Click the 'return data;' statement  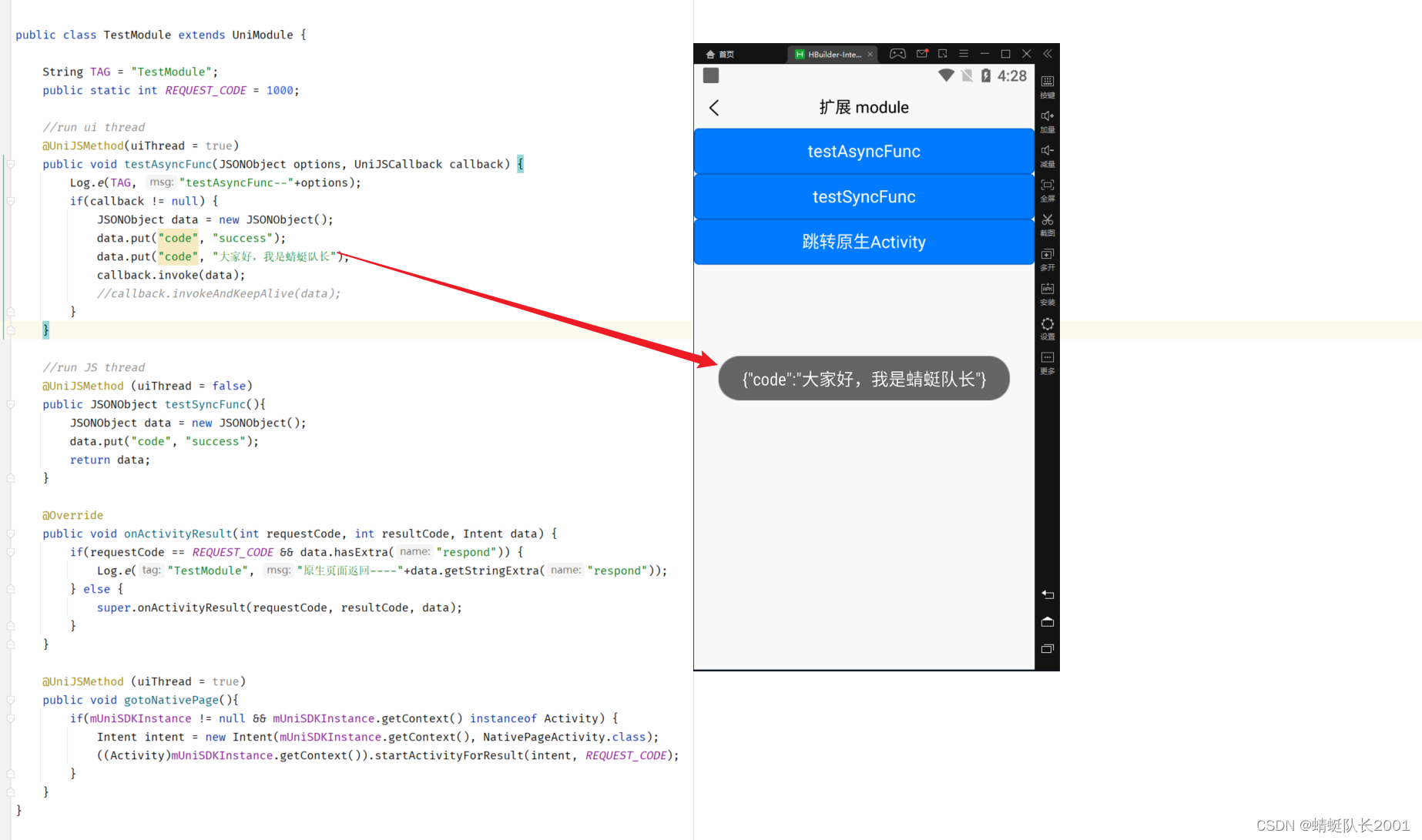[110, 460]
